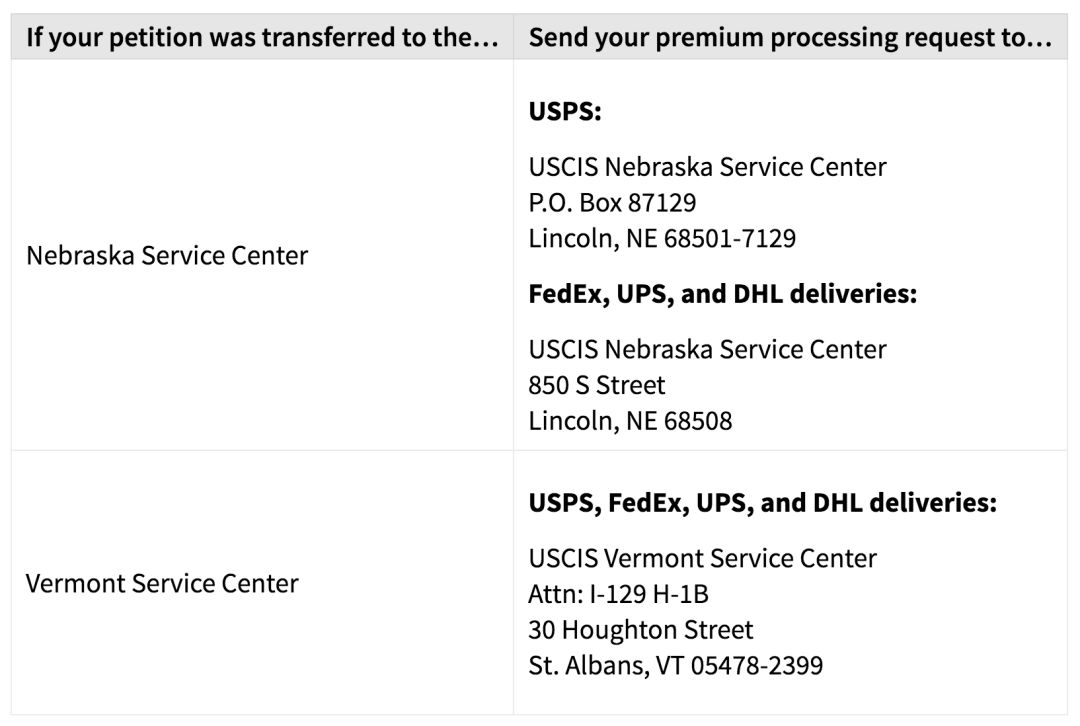Click Nebraska's 'FedEx, UPS, and DHL deliveries:' heading

(x=723, y=295)
